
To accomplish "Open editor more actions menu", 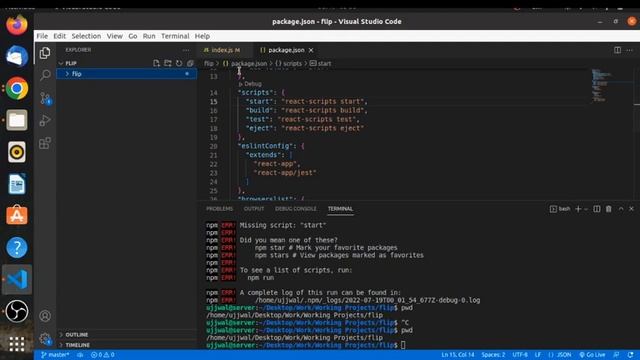I will [630, 50].
